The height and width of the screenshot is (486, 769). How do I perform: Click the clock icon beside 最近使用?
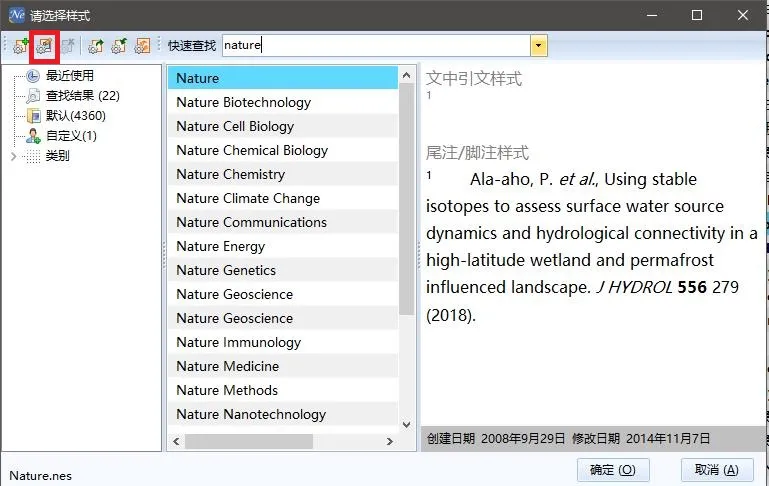pos(33,76)
